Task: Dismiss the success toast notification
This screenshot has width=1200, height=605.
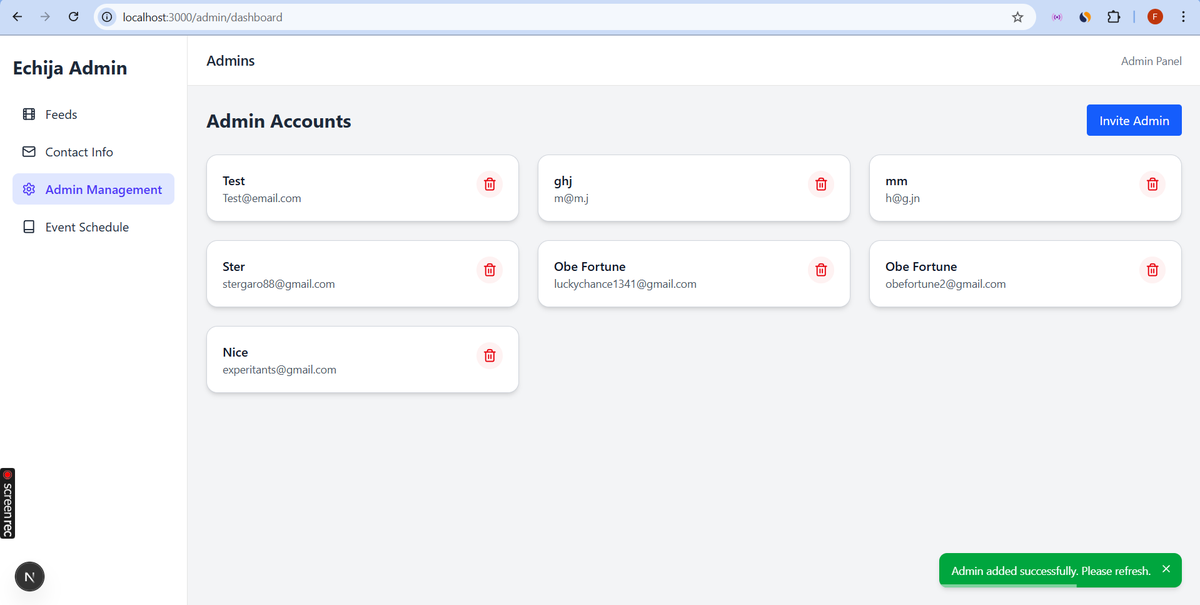Action: pyautogui.click(x=1166, y=569)
